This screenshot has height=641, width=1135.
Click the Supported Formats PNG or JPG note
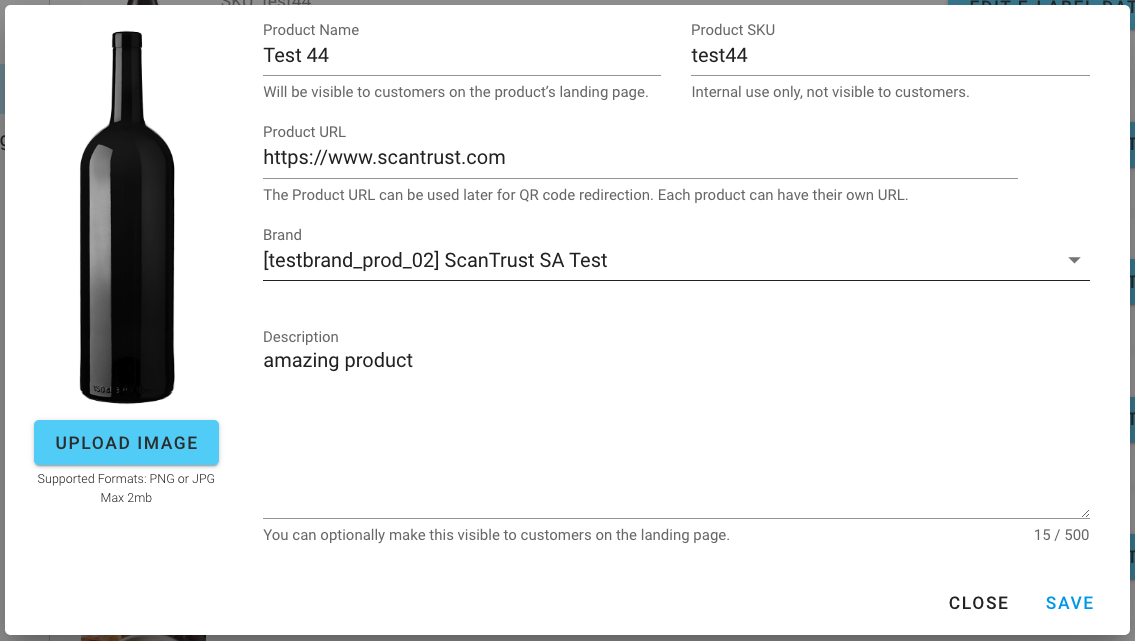tap(126, 478)
